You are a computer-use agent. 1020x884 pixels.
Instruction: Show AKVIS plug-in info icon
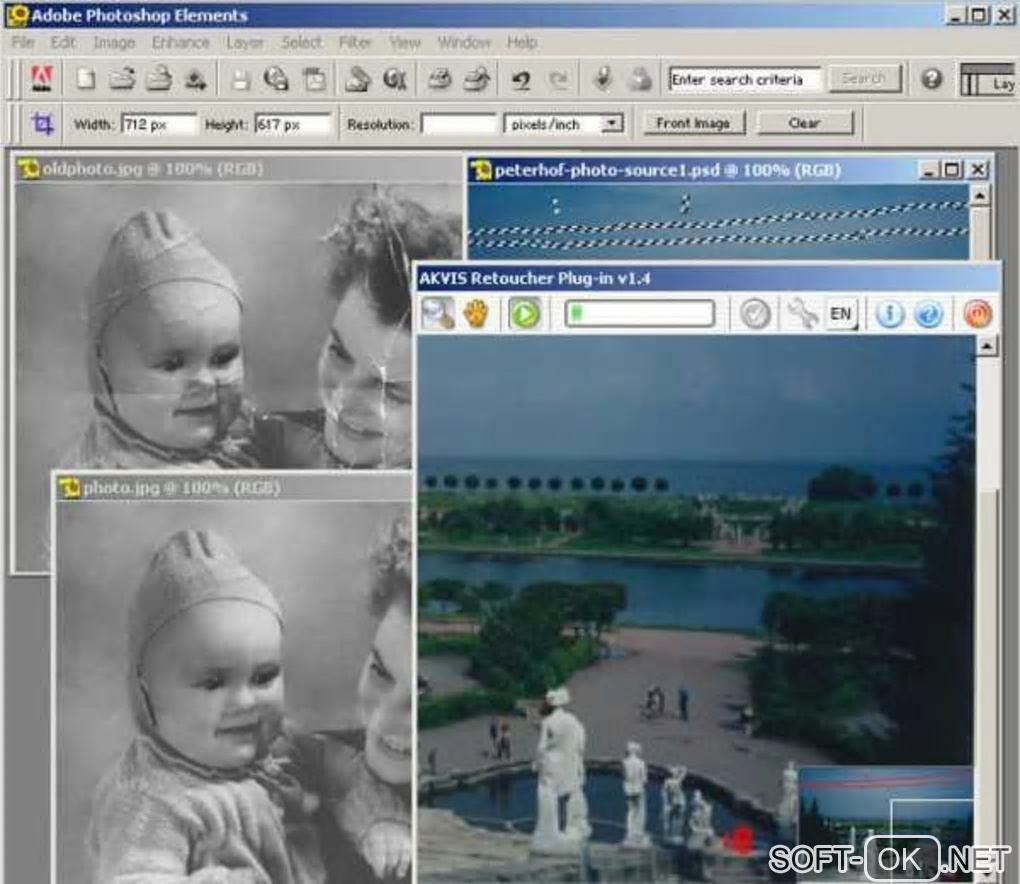pyautogui.click(x=889, y=314)
